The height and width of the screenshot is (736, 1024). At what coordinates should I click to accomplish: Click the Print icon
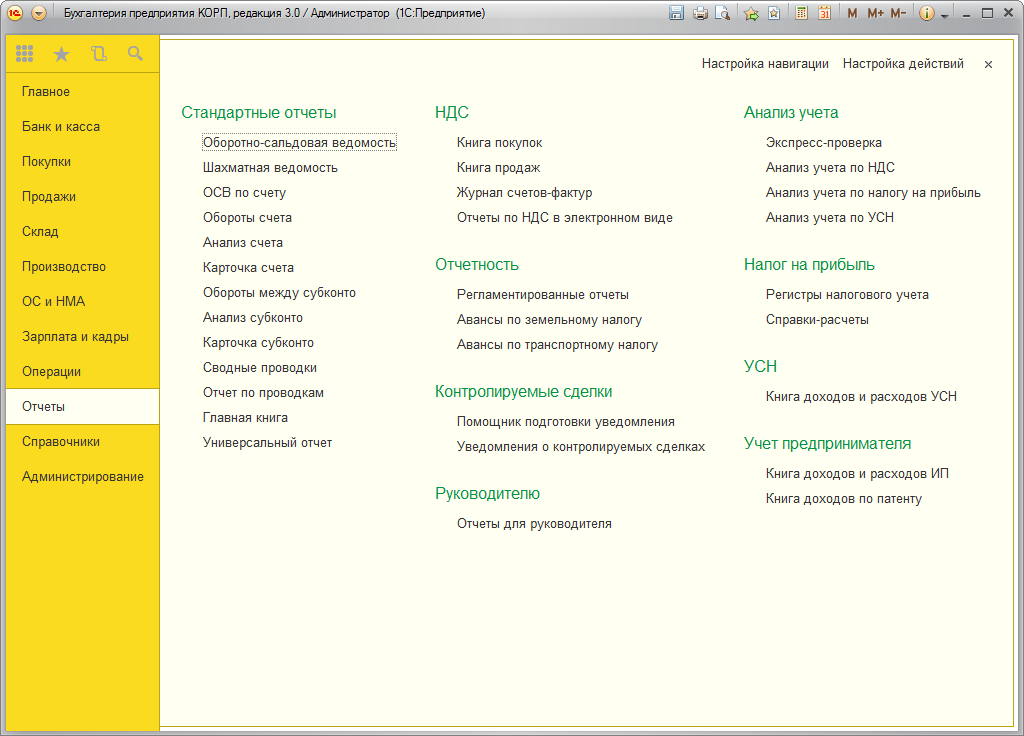(700, 13)
